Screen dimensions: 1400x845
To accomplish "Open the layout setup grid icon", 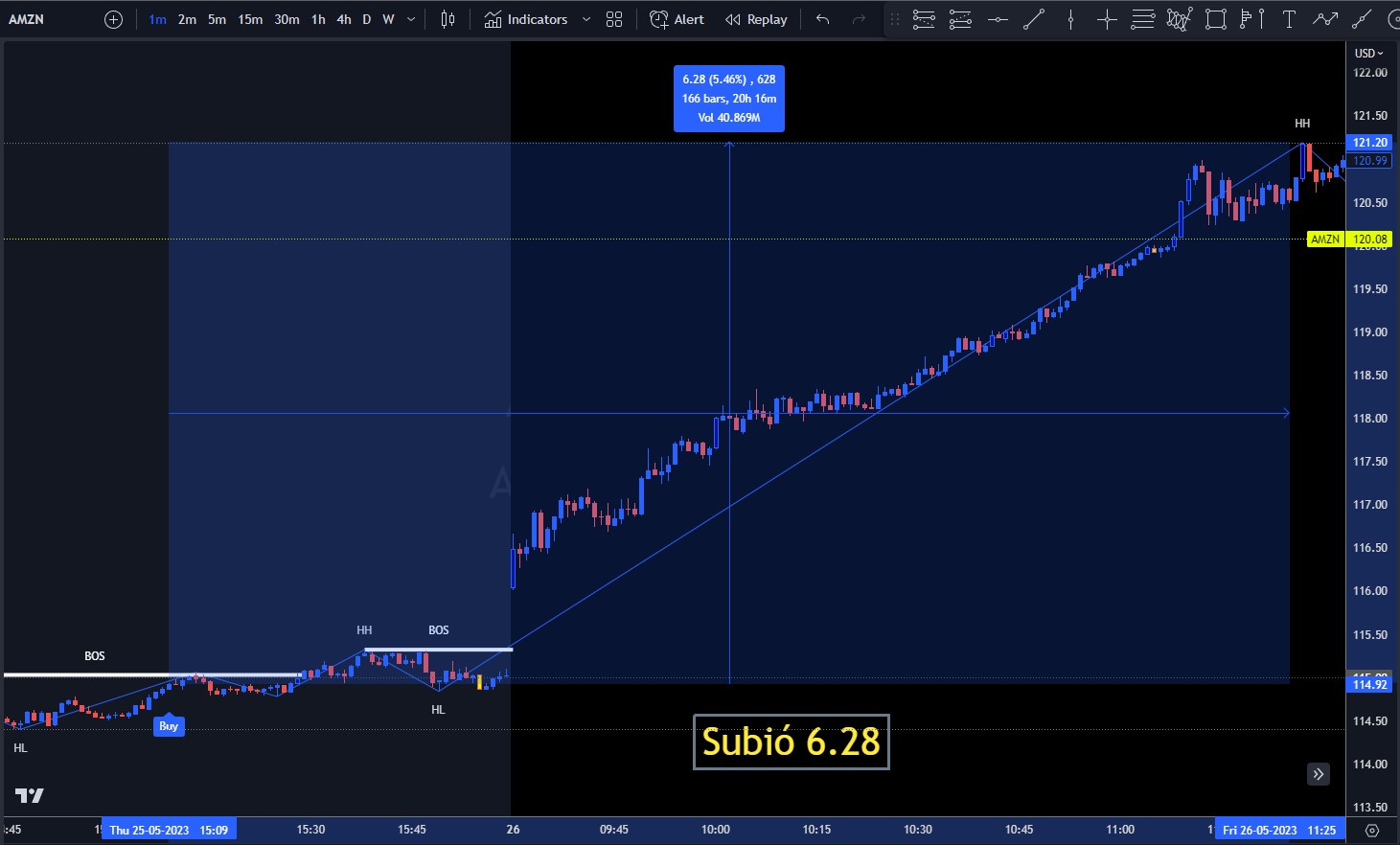I will (x=614, y=19).
